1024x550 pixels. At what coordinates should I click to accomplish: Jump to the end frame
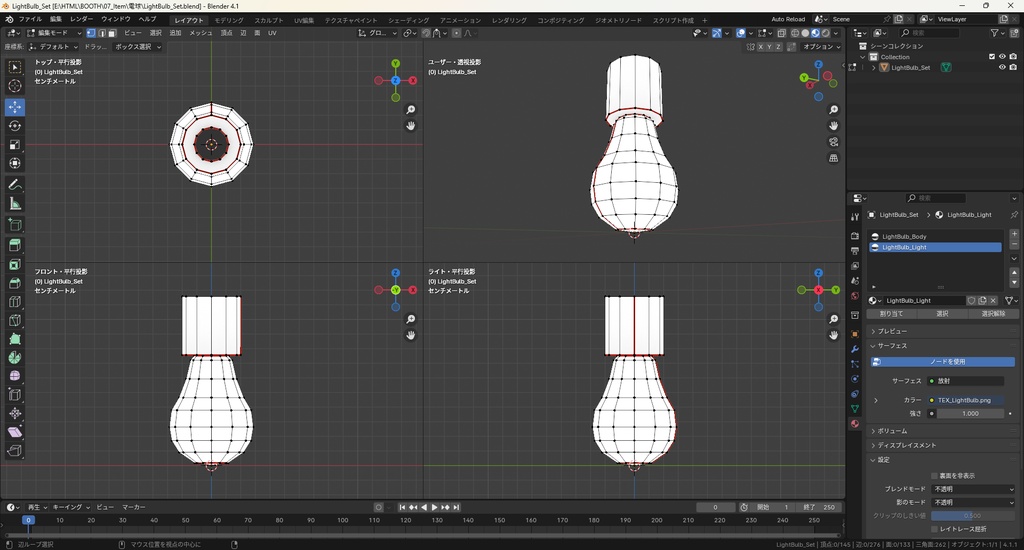pyautogui.click(x=456, y=508)
